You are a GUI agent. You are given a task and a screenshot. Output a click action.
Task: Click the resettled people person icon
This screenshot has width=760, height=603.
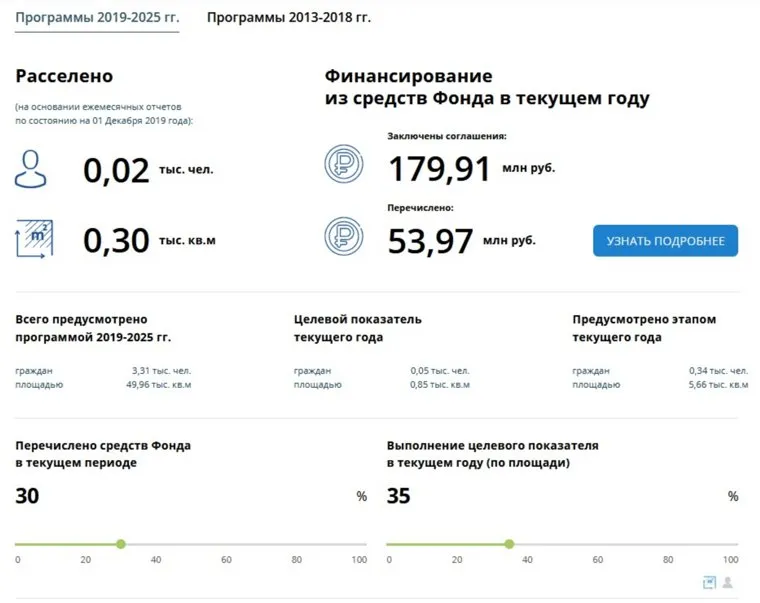pyautogui.click(x=31, y=168)
